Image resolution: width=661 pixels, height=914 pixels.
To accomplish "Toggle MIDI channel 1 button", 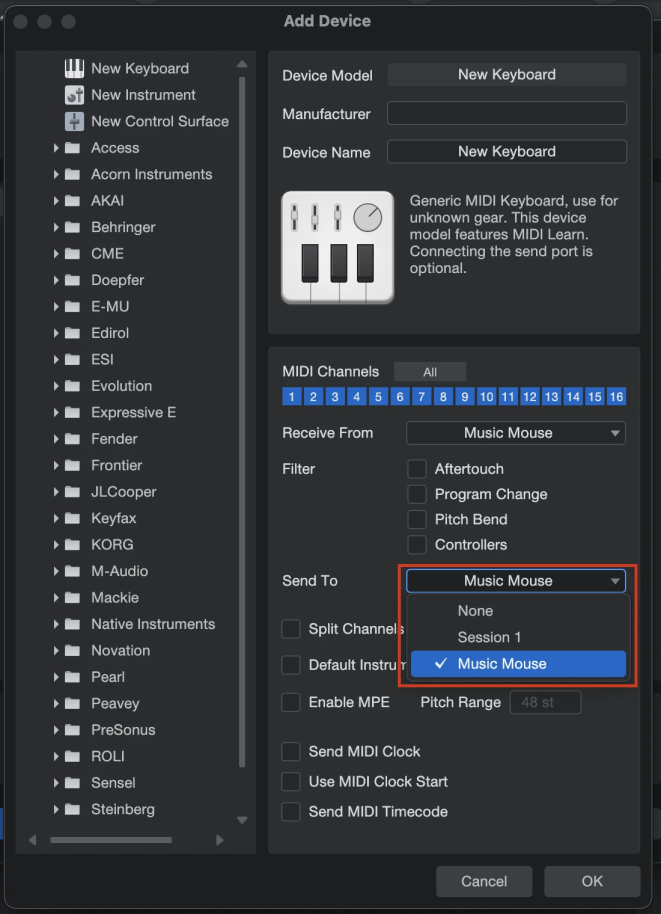I will point(292,397).
